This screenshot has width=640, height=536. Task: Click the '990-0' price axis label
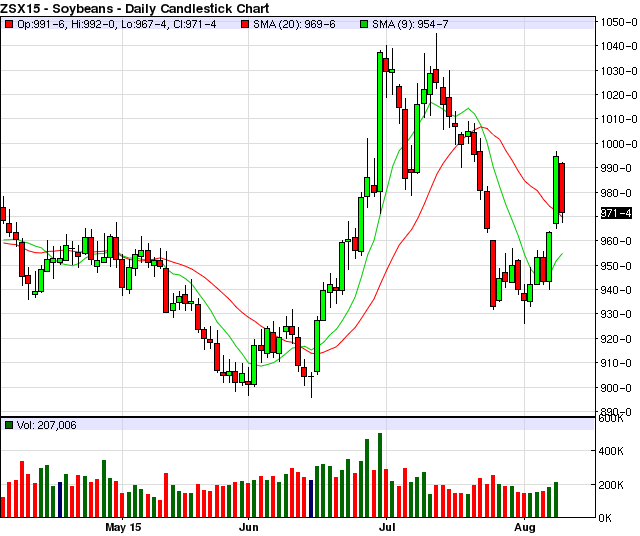click(x=616, y=168)
